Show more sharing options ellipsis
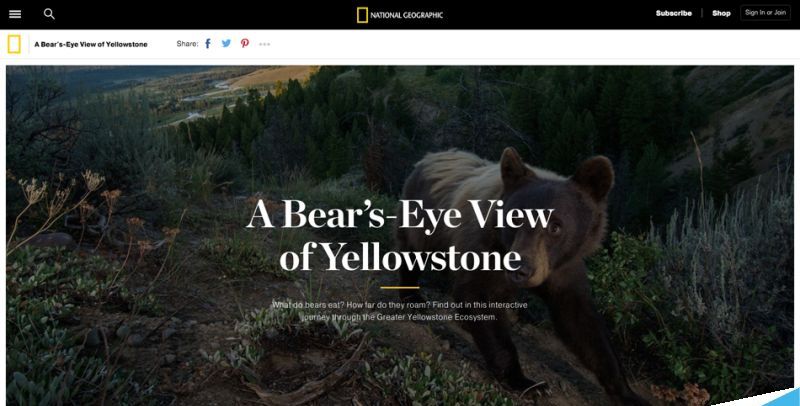This screenshot has width=800, height=406. (x=264, y=44)
